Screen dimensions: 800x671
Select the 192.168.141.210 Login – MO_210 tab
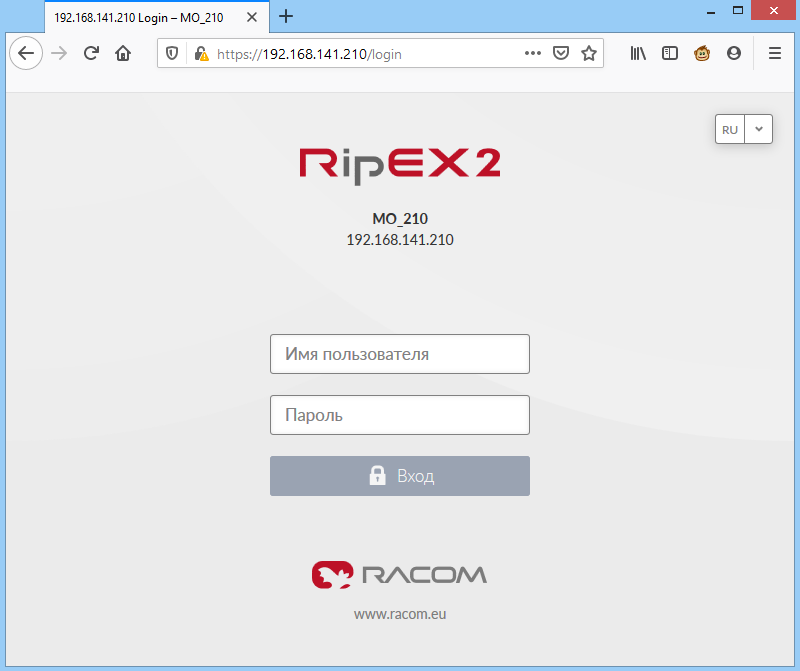157,17
